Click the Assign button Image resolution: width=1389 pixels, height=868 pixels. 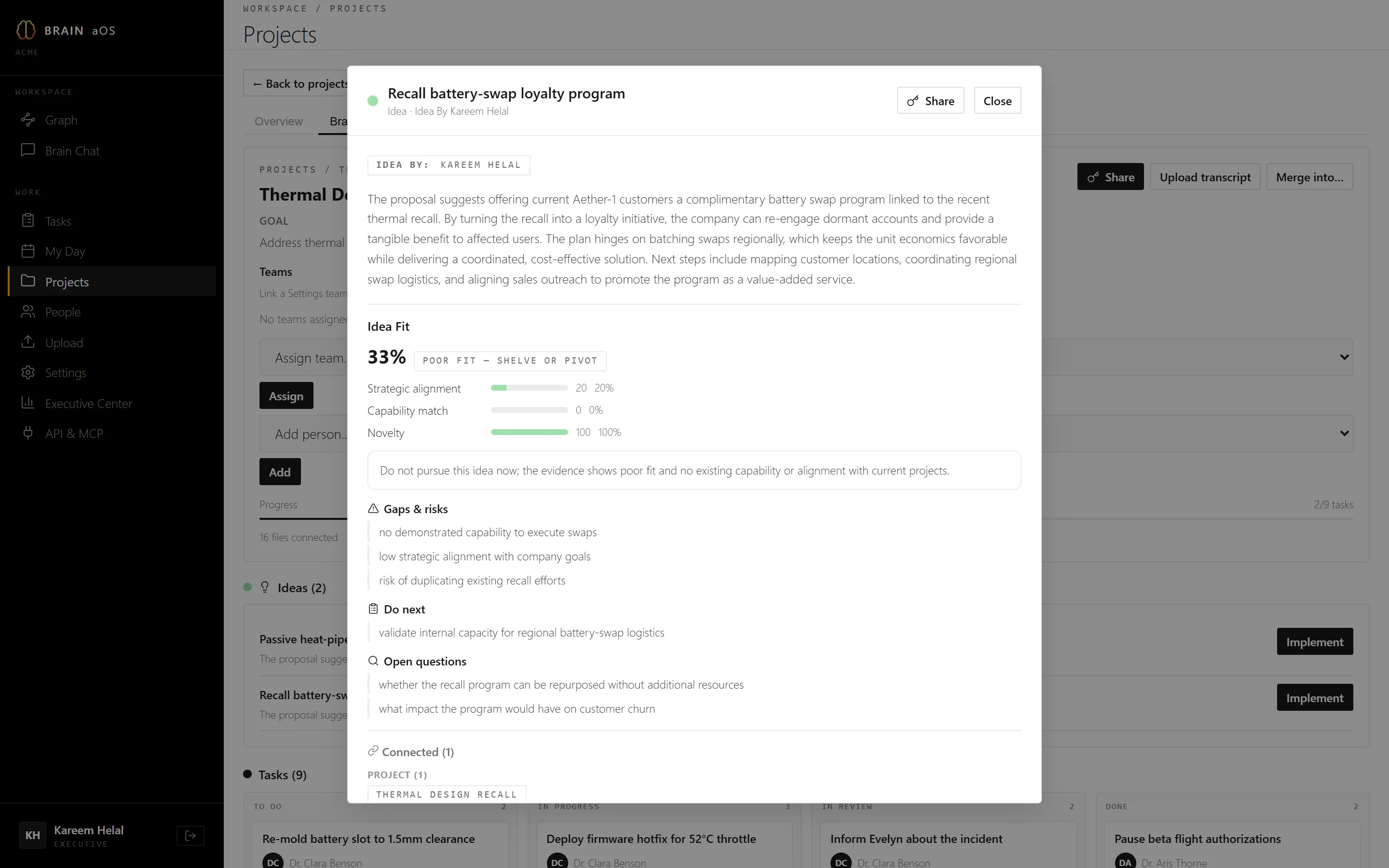(286, 395)
